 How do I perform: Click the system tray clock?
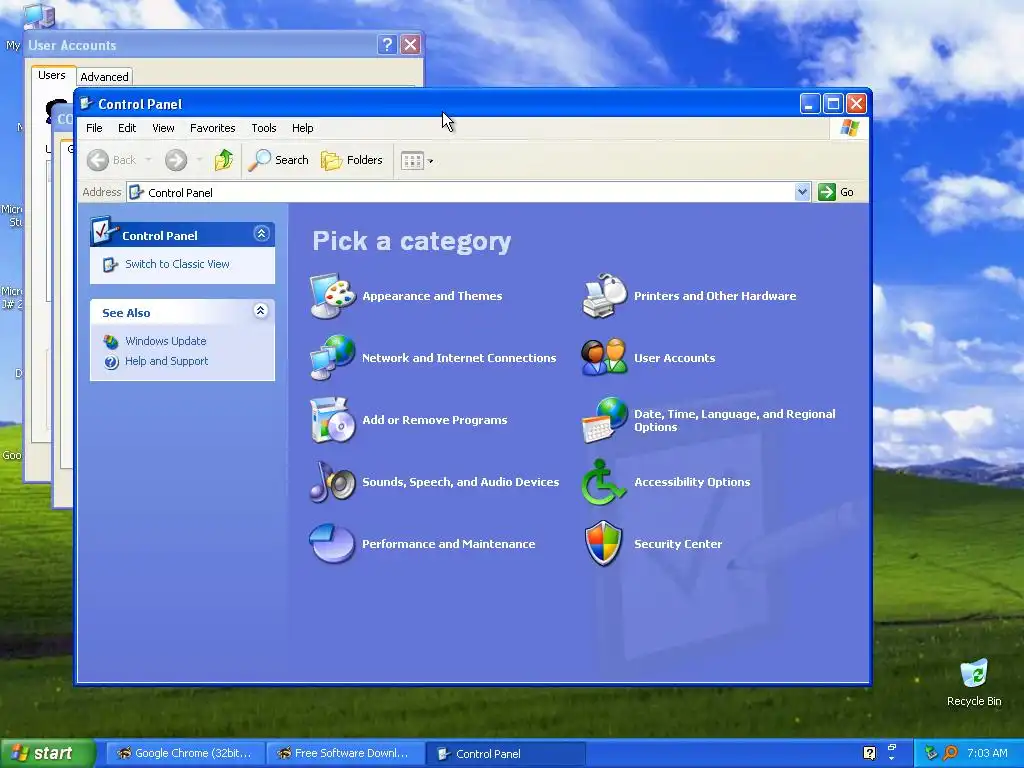pyautogui.click(x=987, y=753)
